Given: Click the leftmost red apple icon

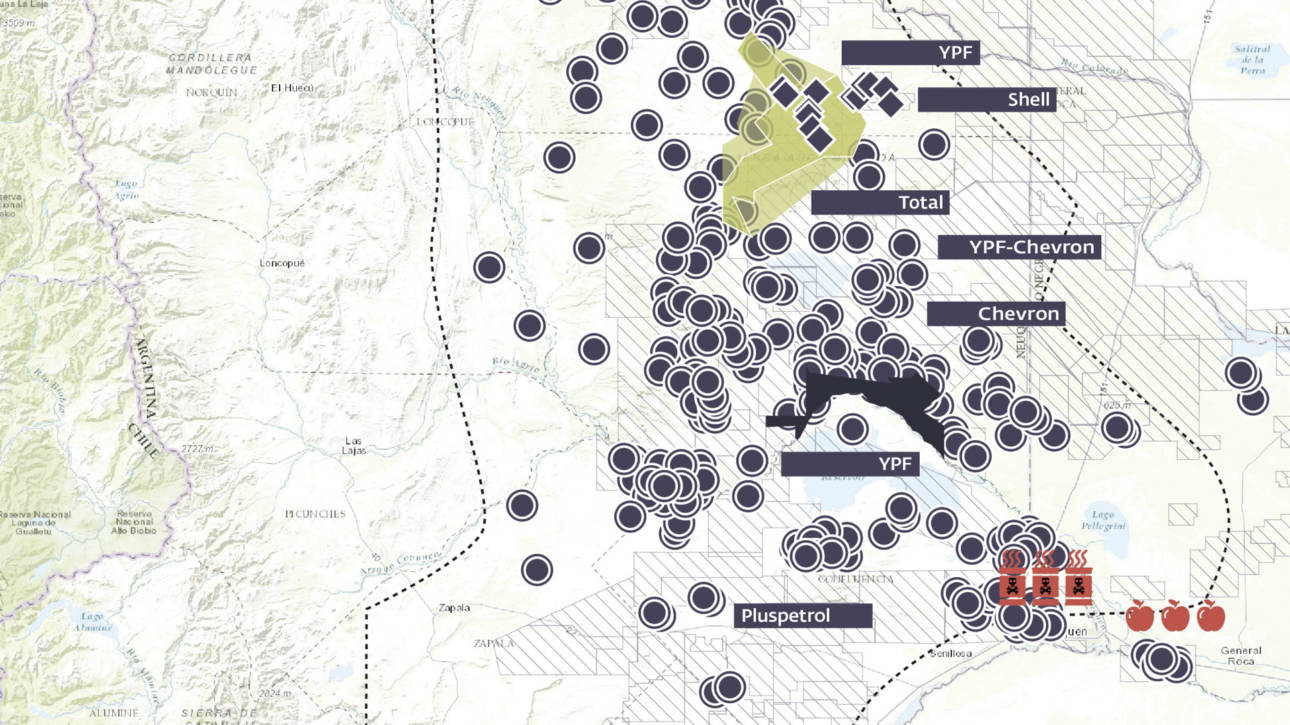Looking at the screenshot, I should point(1140,615).
